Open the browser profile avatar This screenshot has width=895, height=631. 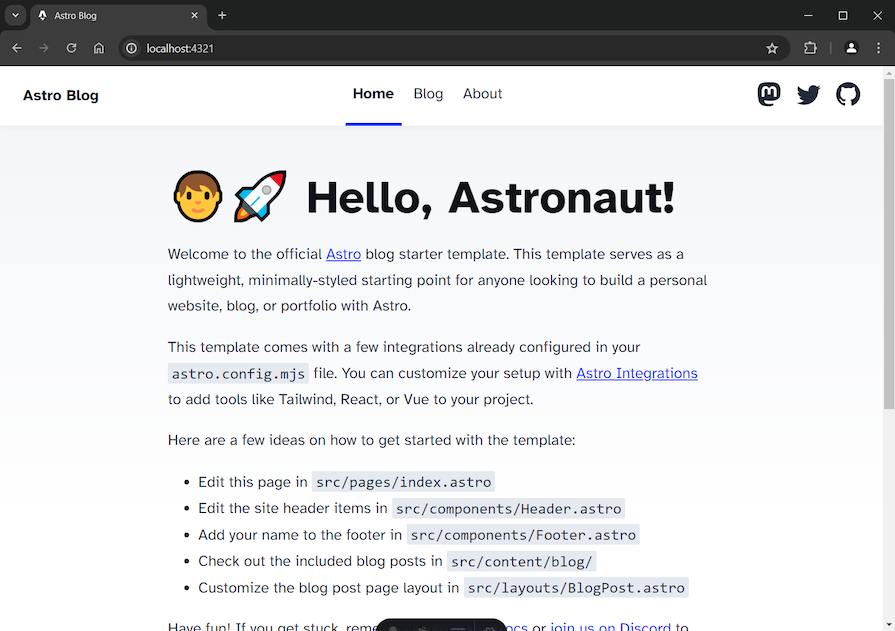(851, 47)
